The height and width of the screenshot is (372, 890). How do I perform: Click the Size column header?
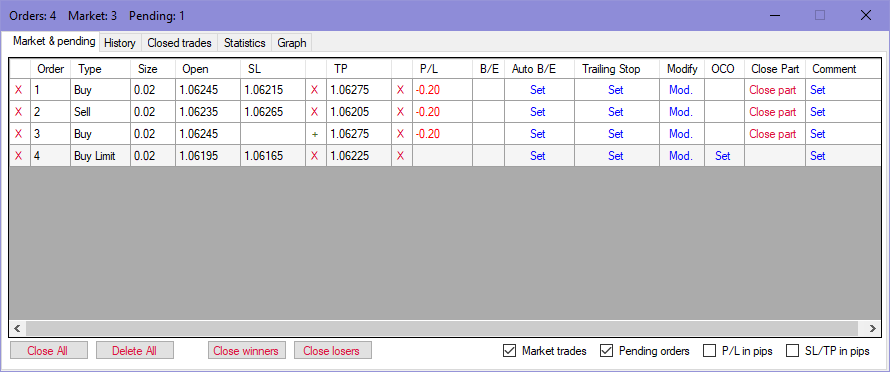pos(153,69)
